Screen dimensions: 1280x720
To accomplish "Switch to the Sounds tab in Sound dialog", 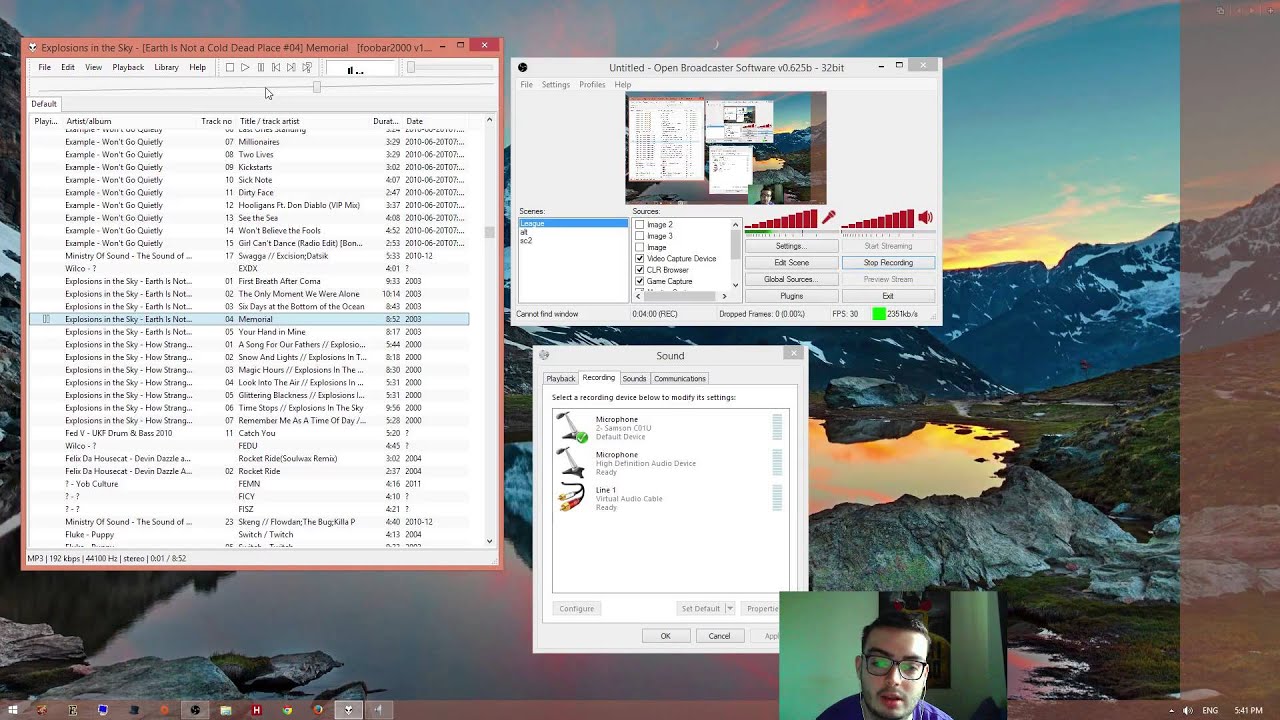I will pyautogui.click(x=634, y=379).
